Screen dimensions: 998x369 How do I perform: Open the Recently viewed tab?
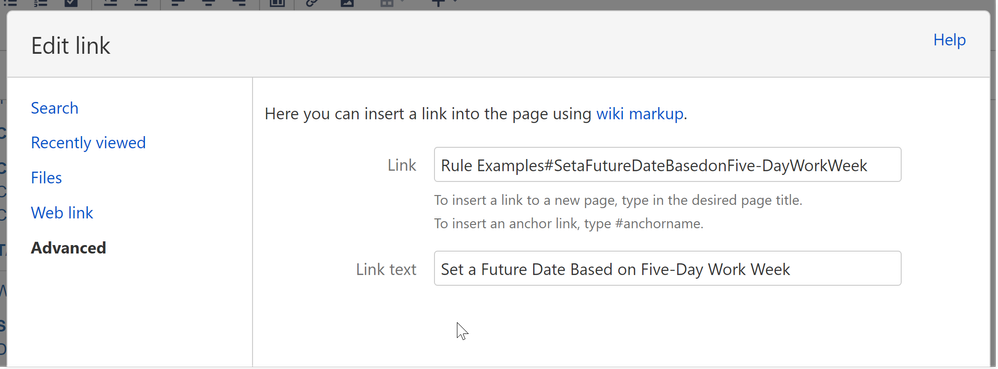(x=88, y=143)
